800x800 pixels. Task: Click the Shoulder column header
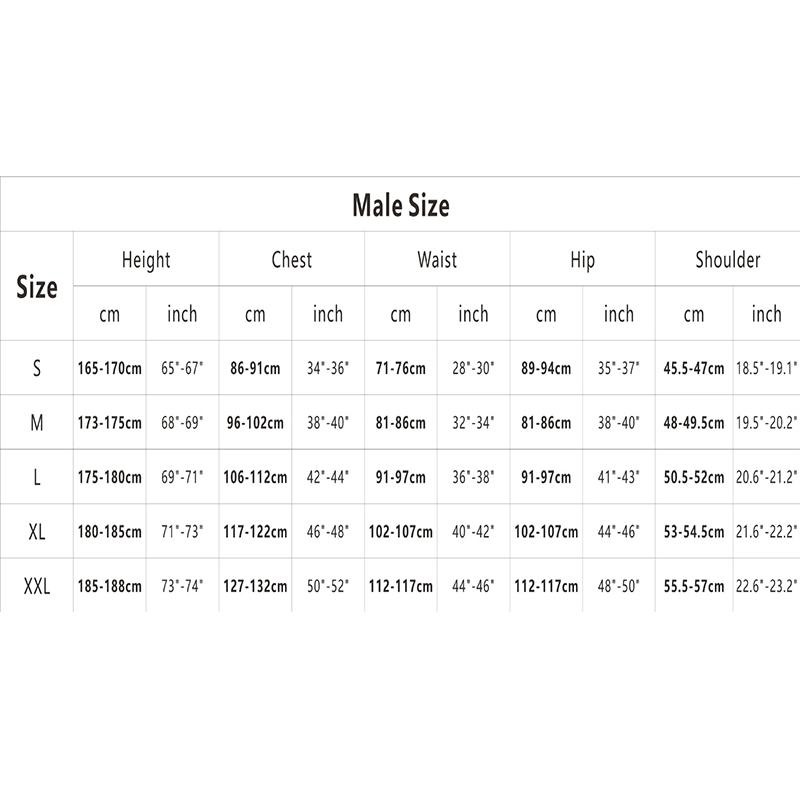pyautogui.click(x=727, y=260)
